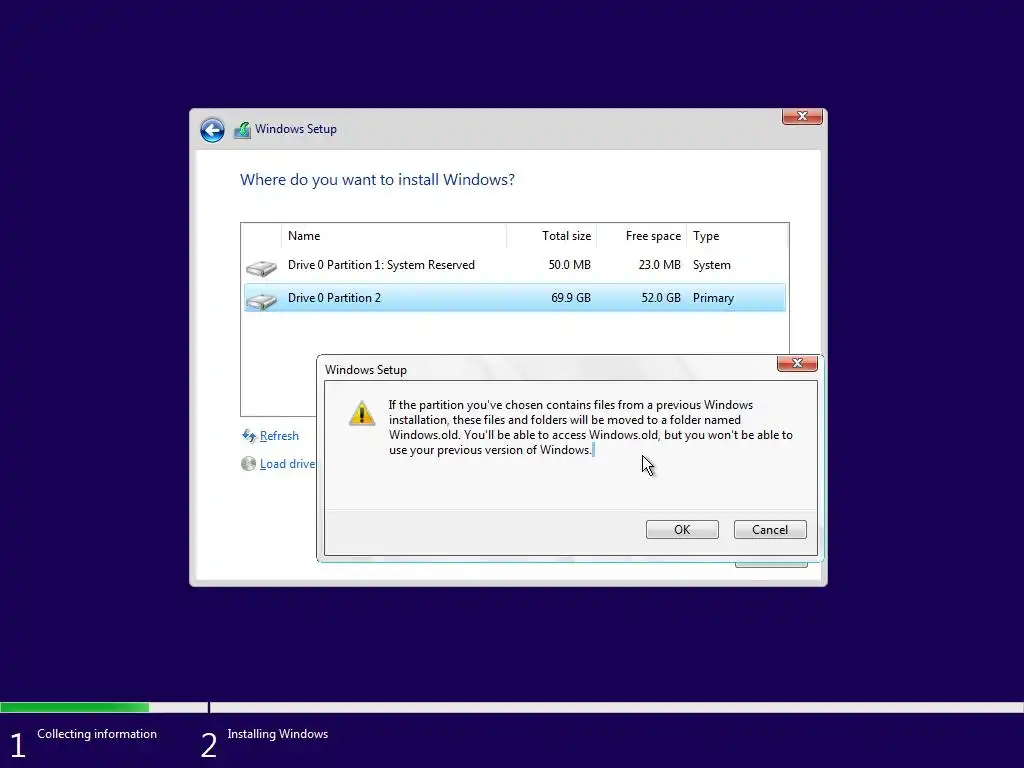Click the warning dialog's Windows Setup title
The width and height of the screenshot is (1024, 768).
click(x=366, y=370)
